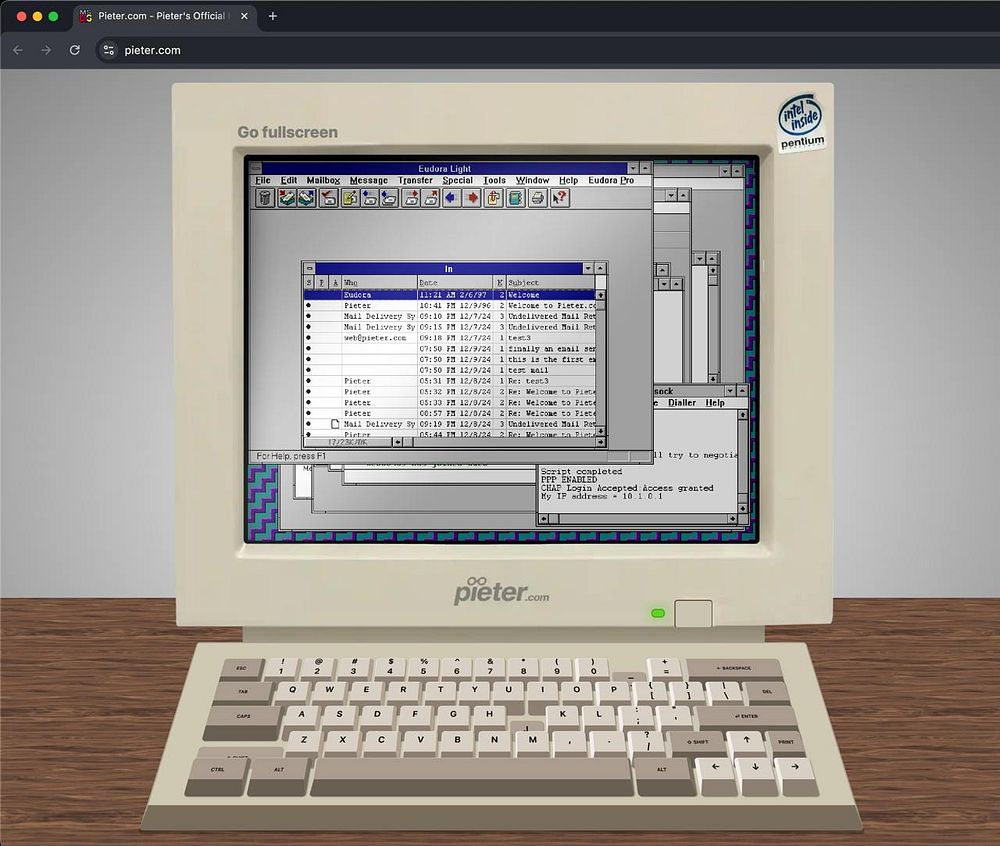The width and height of the screenshot is (1000, 846).
Task: Click the Redirect message toolbar icon
Action: click(432, 198)
